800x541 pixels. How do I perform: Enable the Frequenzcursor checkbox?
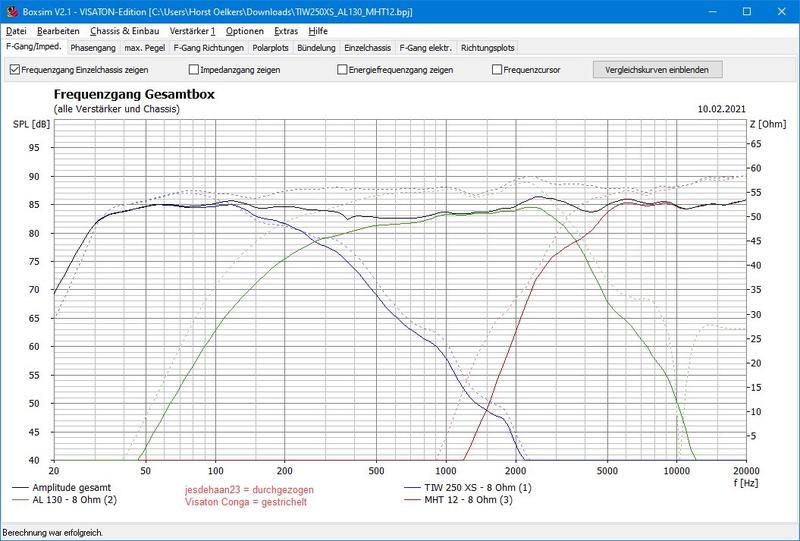[497, 70]
